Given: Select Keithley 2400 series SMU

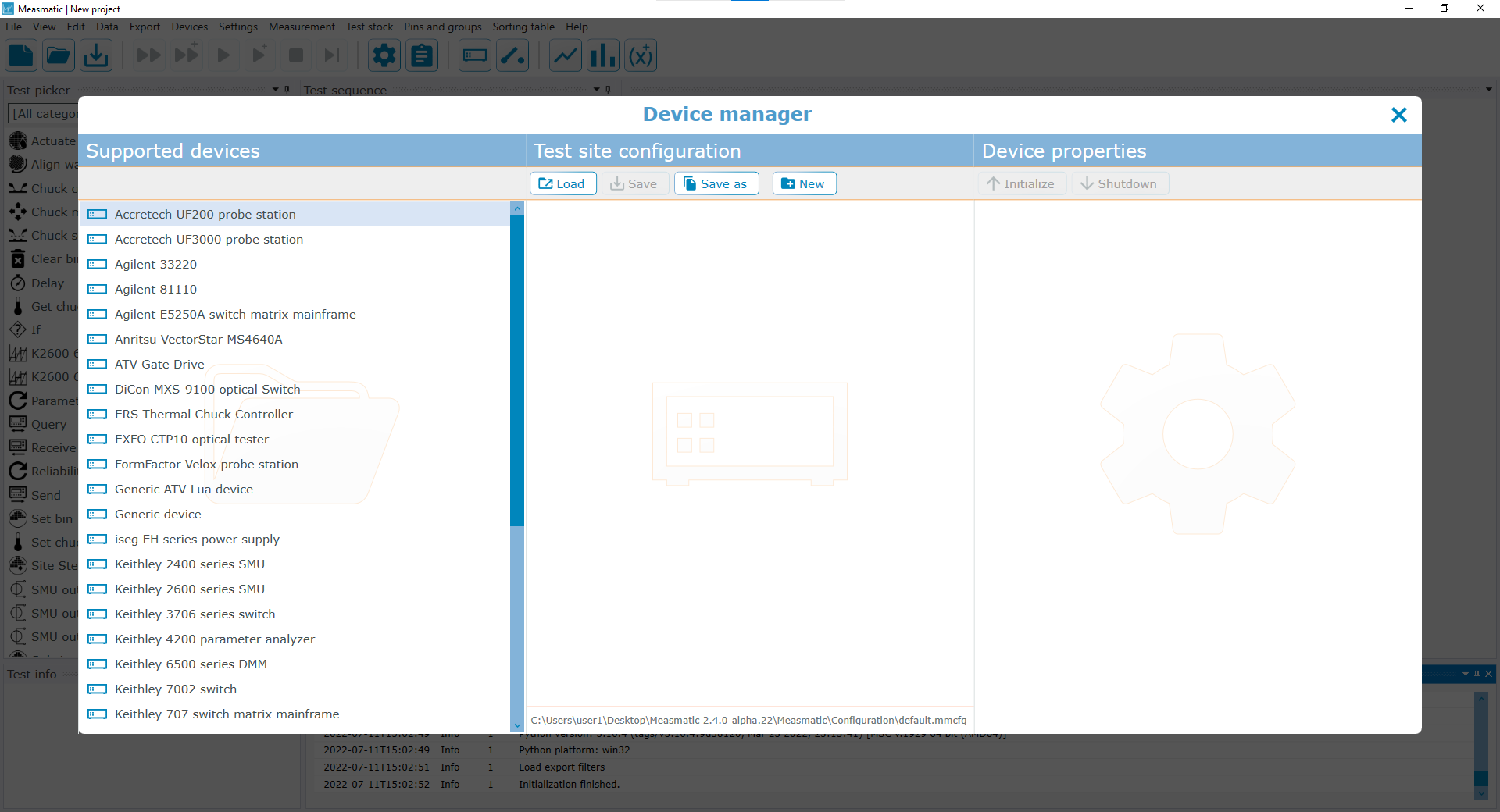Looking at the screenshot, I should 295,564.
